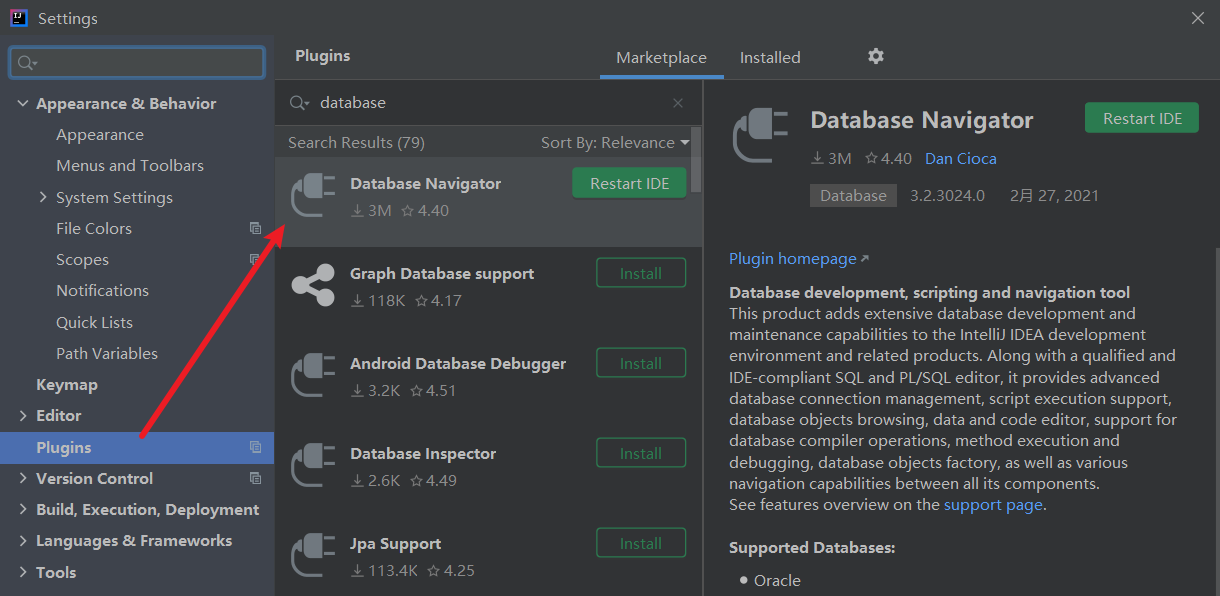Clear the database search text

[678, 103]
